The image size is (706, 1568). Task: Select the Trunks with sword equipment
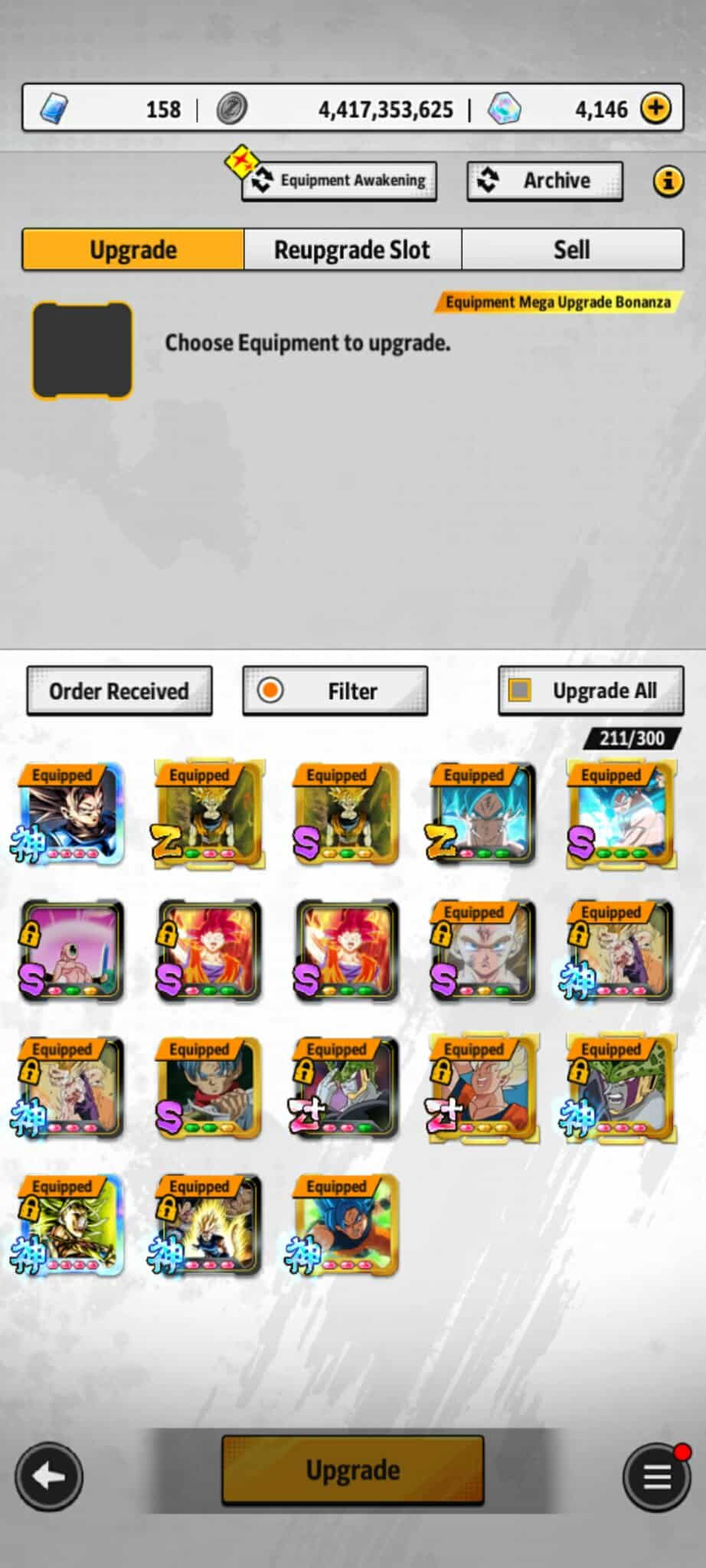[208, 1088]
